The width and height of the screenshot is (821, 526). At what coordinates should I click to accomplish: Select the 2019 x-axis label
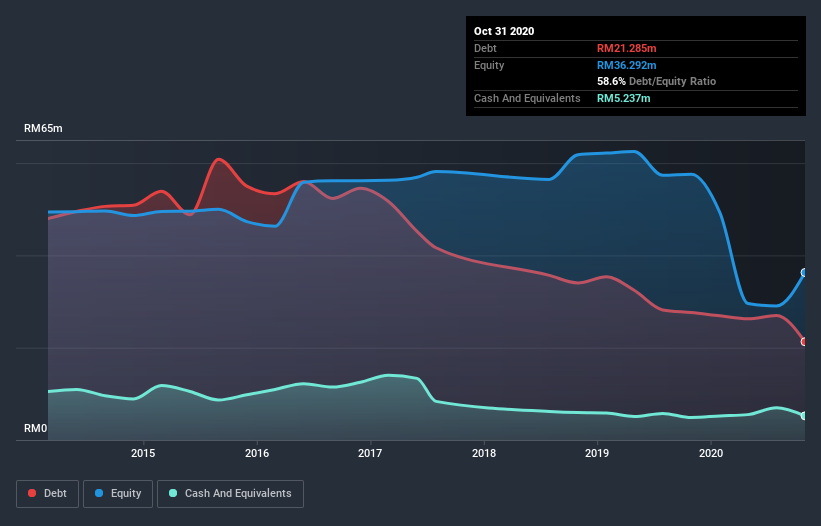click(x=597, y=453)
